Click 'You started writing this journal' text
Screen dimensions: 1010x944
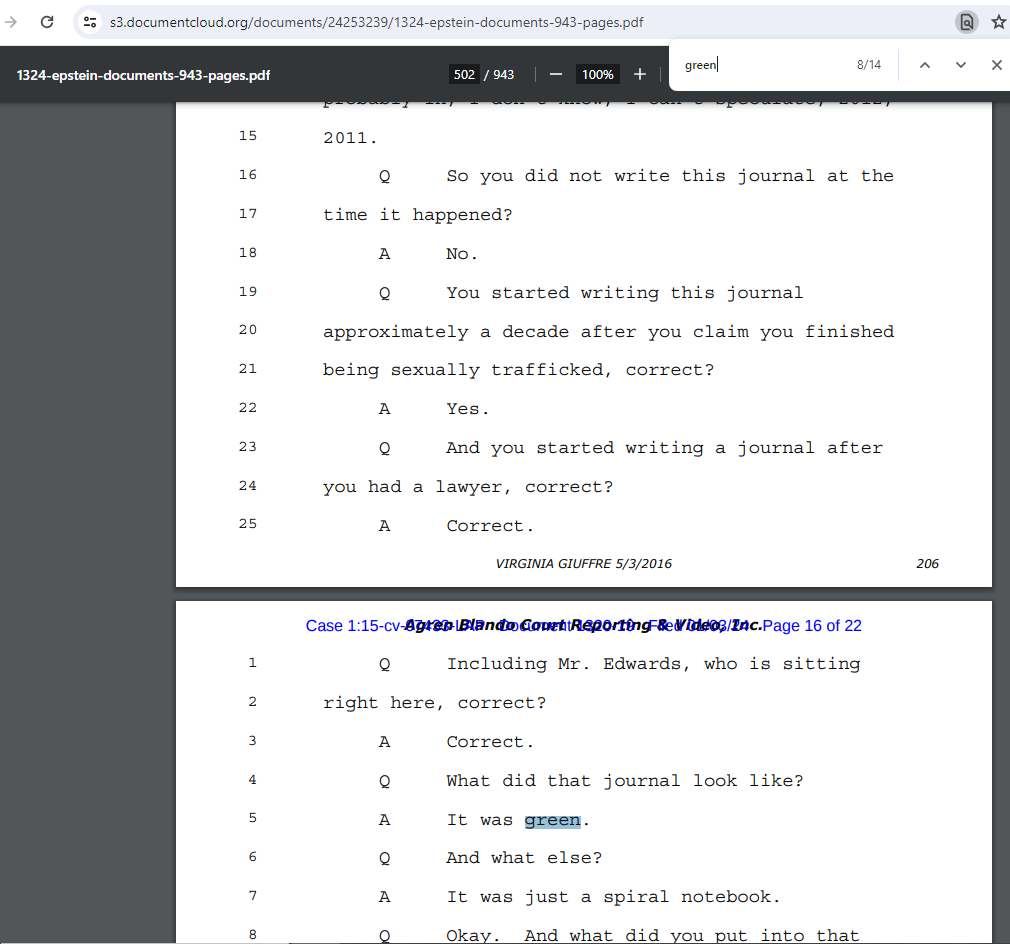tap(625, 293)
